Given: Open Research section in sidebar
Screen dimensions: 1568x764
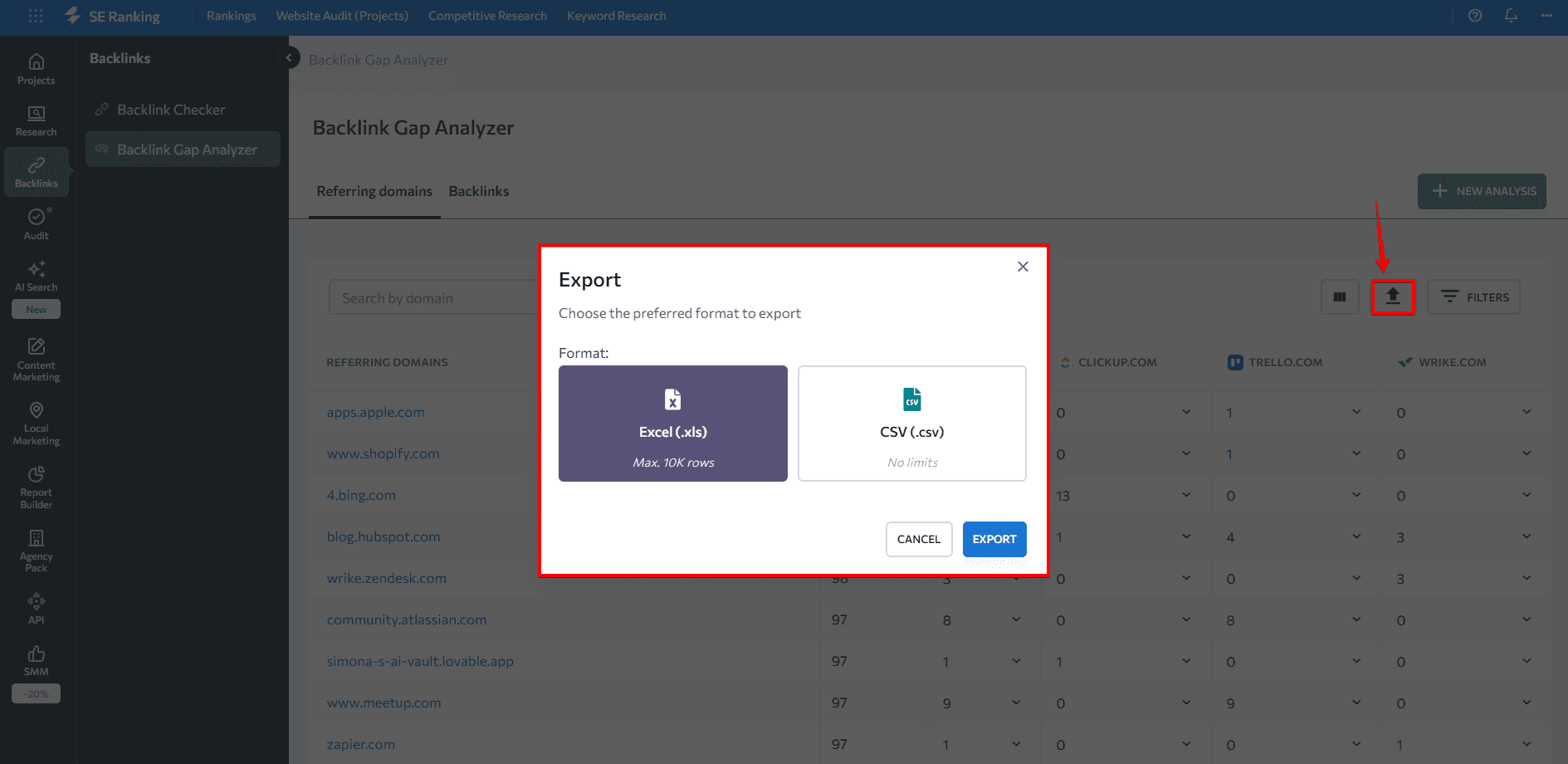Looking at the screenshot, I should click(x=37, y=121).
